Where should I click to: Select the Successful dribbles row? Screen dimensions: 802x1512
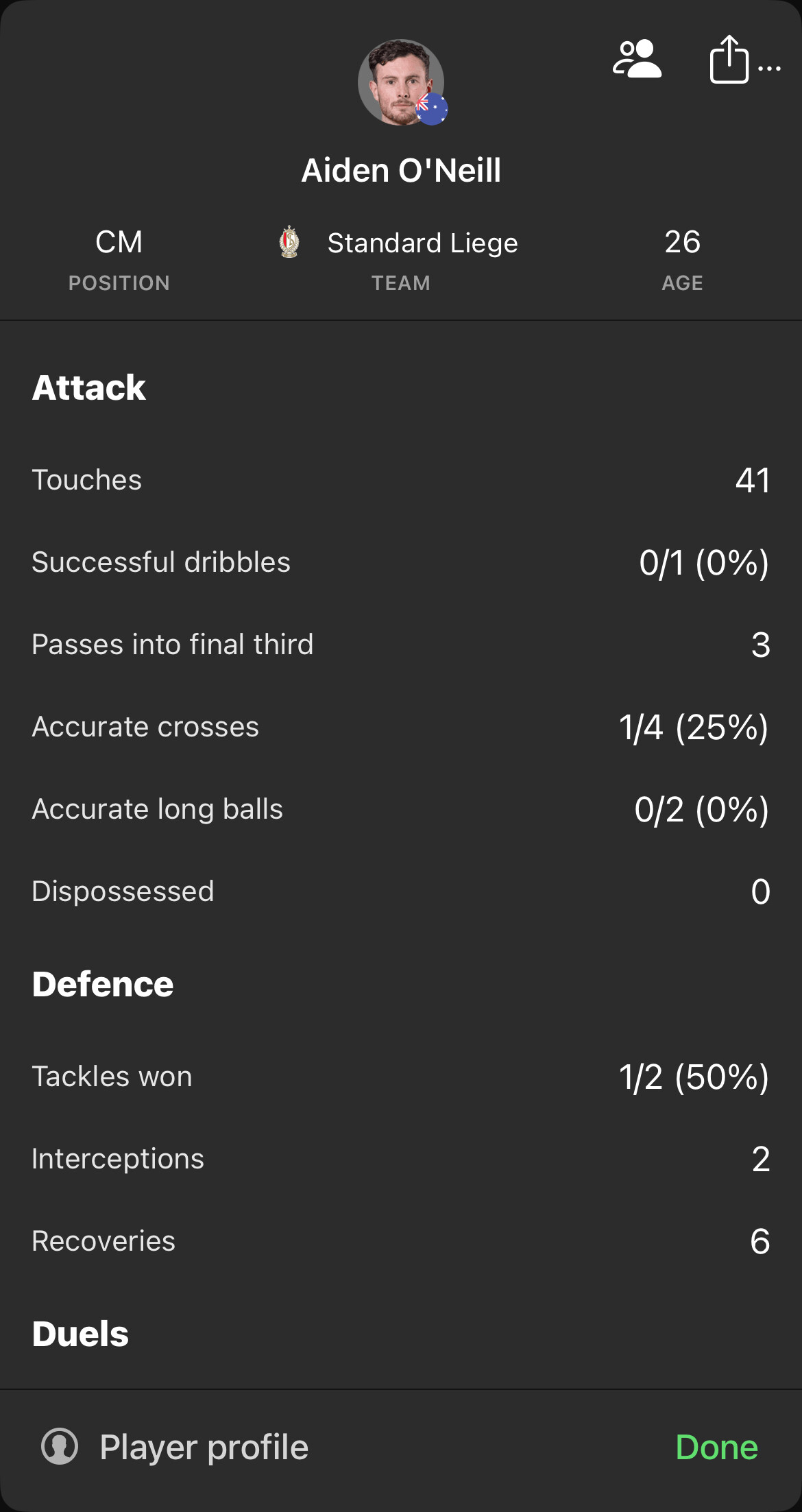[x=401, y=562]
